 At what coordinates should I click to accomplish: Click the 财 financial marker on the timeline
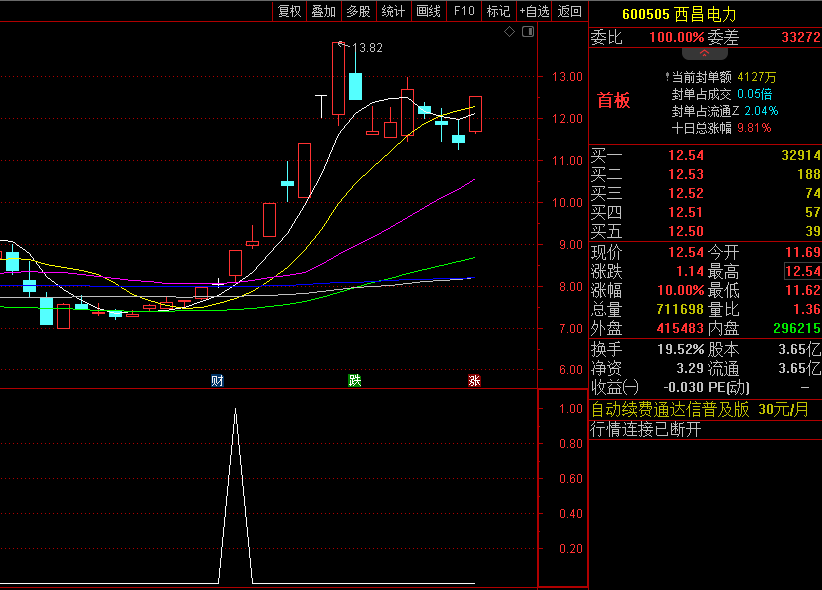tap(217, 381)
